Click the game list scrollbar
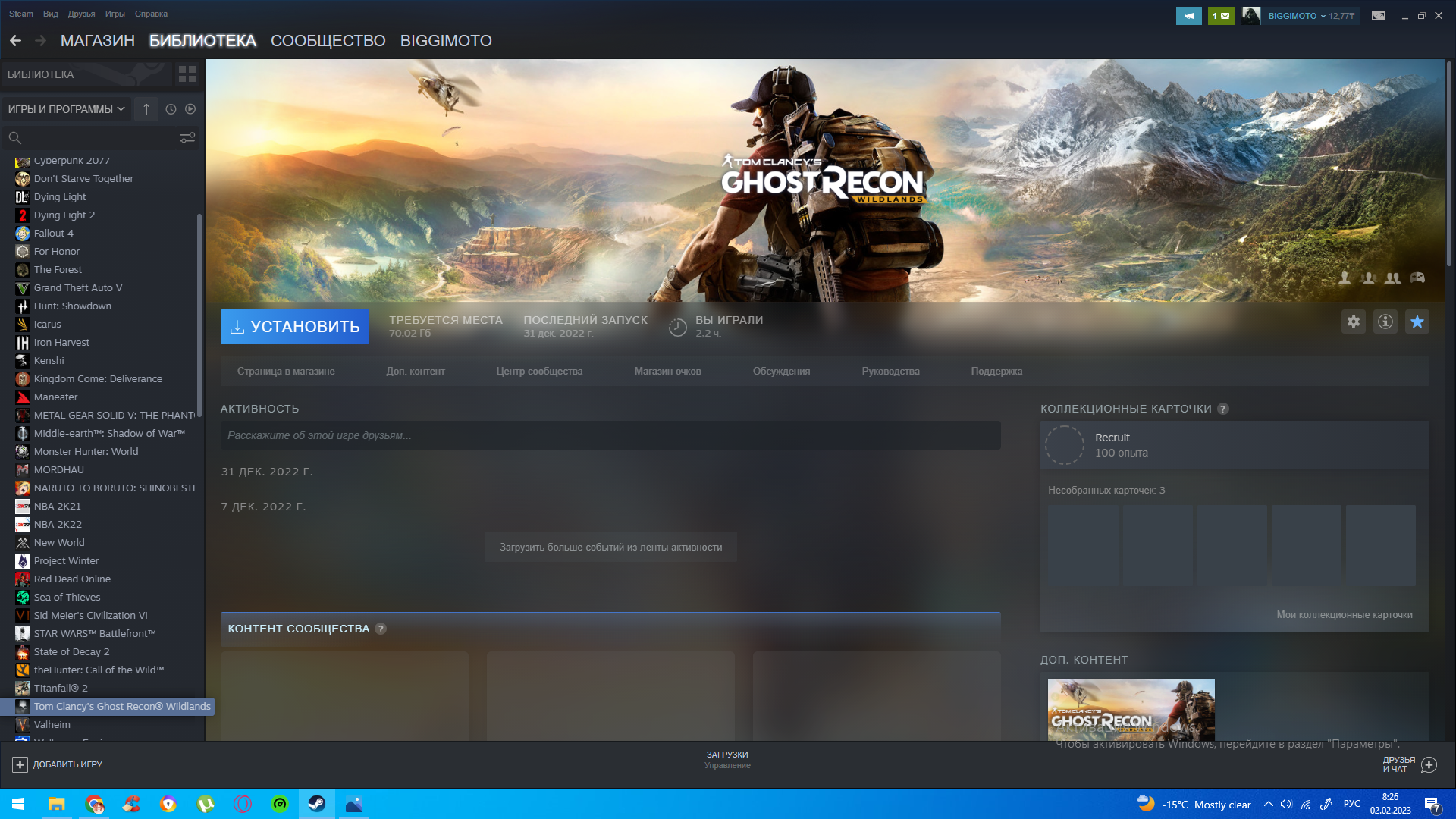 coord(199,315)
